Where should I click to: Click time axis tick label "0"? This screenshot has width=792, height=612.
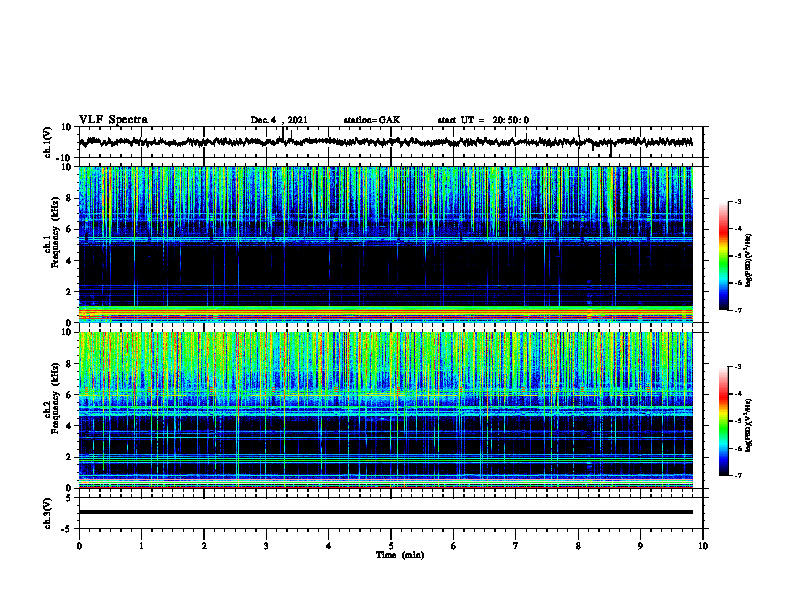point(79,546)
